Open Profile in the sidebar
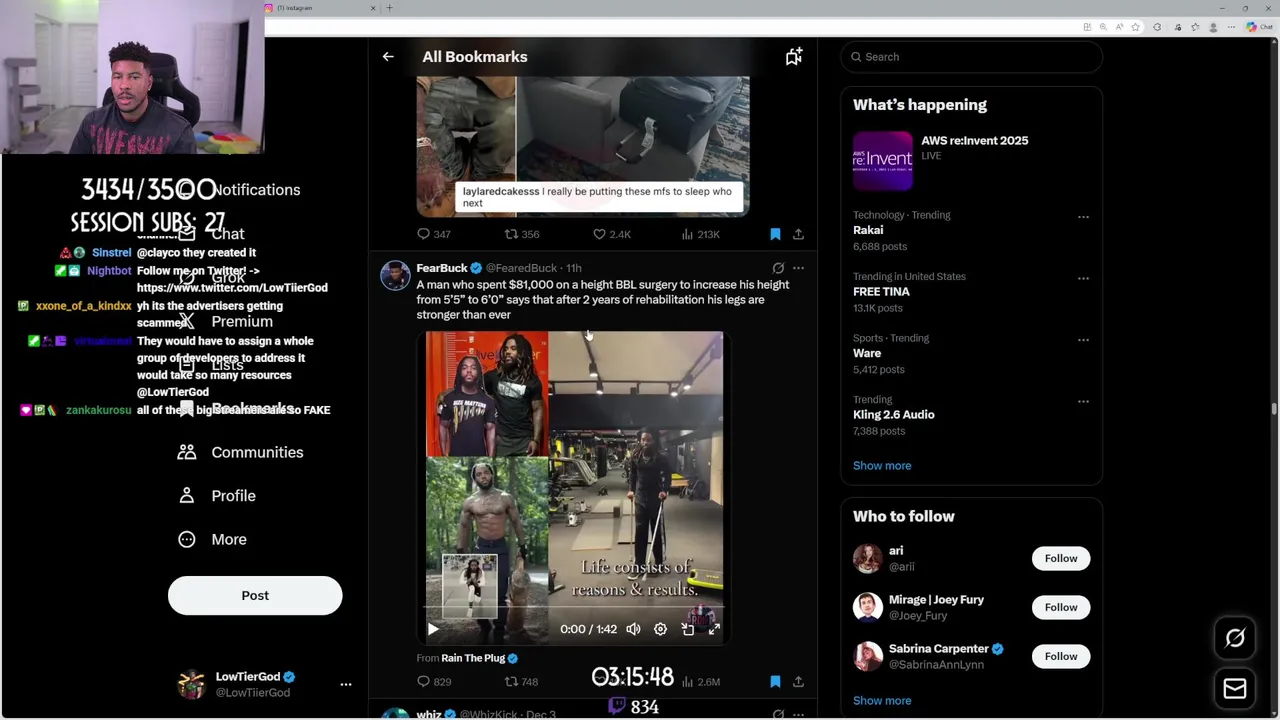This screenshot has height=720, width=1280. pos(216,496)
